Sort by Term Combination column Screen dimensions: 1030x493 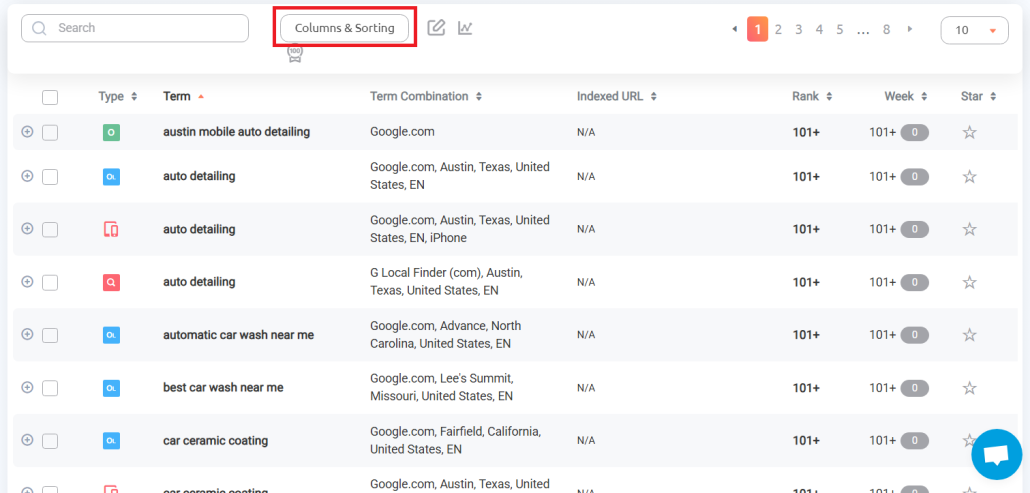pos(426,96)
